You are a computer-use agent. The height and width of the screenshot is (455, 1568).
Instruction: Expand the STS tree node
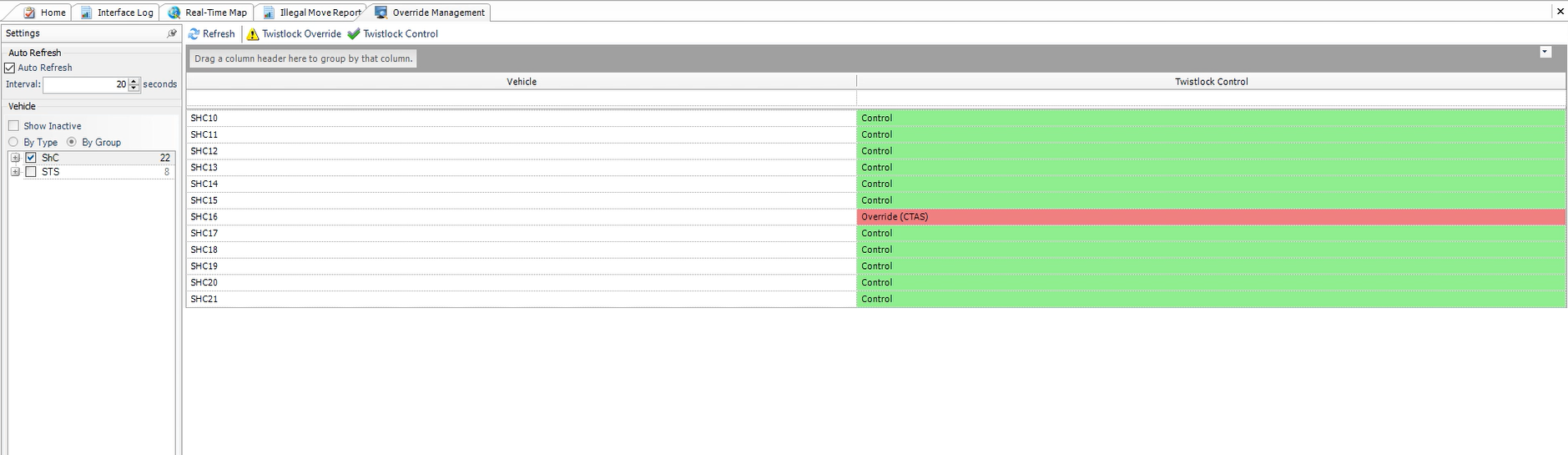[15, 172]
